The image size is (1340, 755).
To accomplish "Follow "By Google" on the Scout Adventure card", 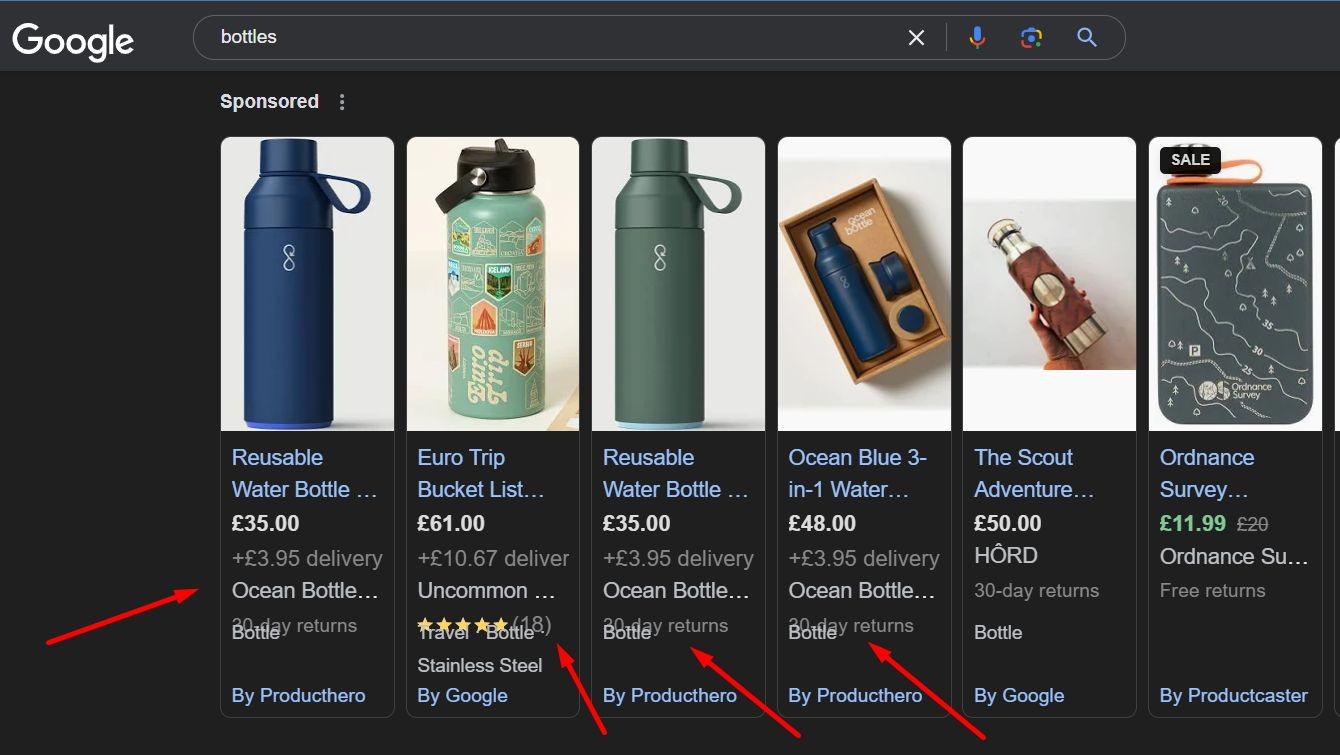I will 1019,695.
